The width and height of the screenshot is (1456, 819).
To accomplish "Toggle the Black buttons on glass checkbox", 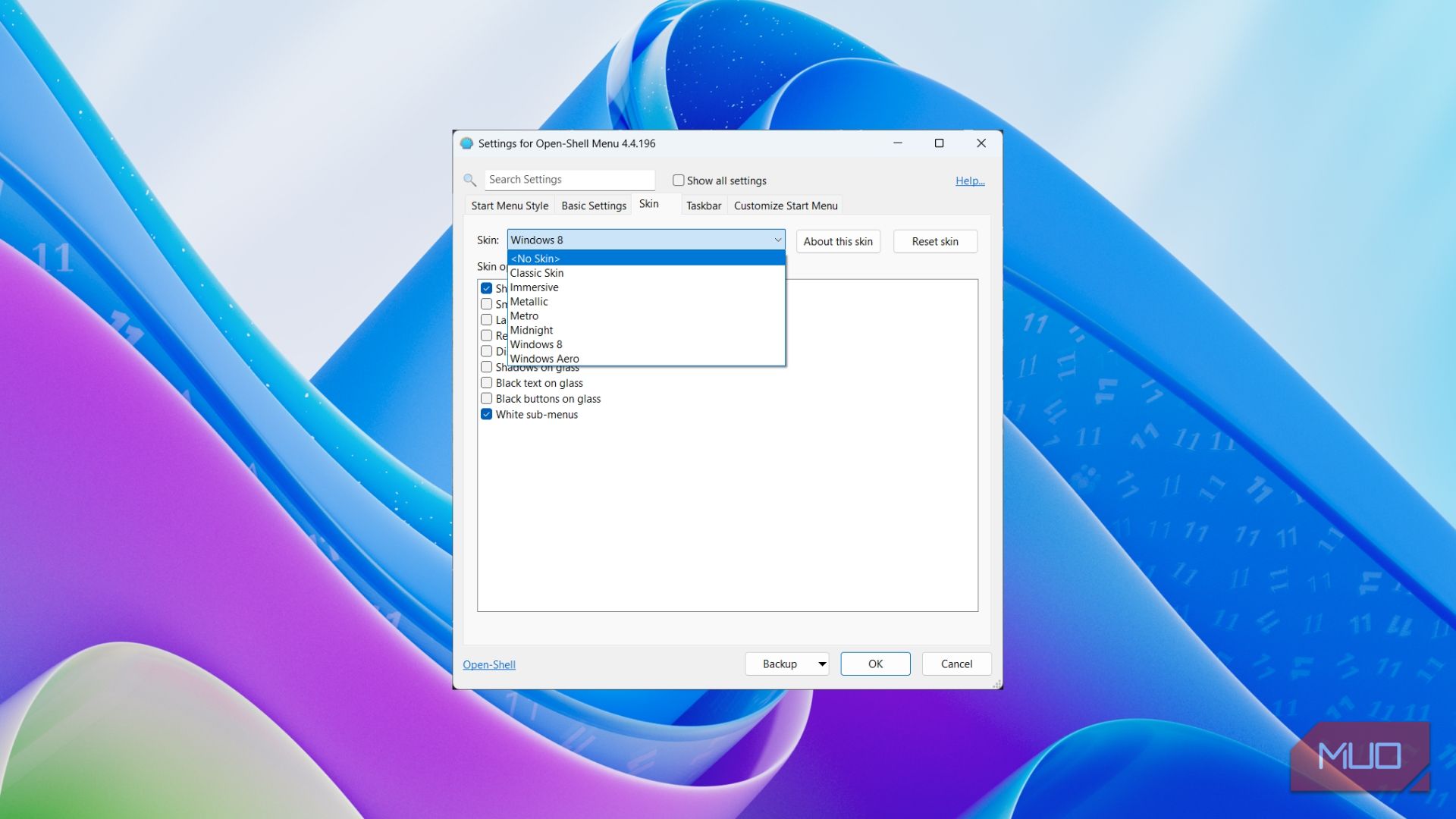I will click(x=487, y=399).
